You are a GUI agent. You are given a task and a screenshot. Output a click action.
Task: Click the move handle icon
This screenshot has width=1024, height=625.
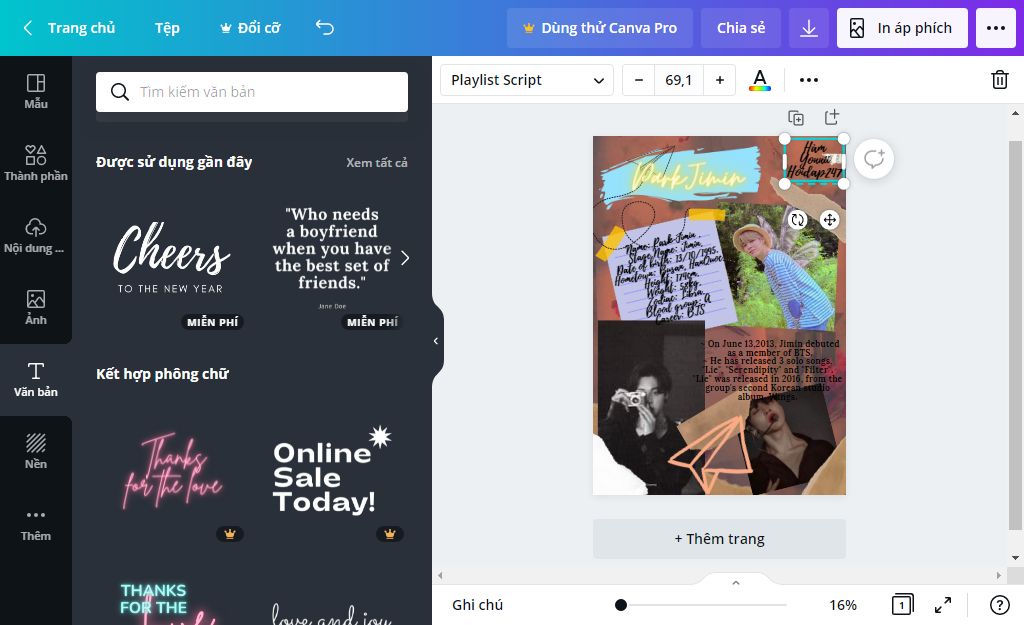click(x=829, y=220)
